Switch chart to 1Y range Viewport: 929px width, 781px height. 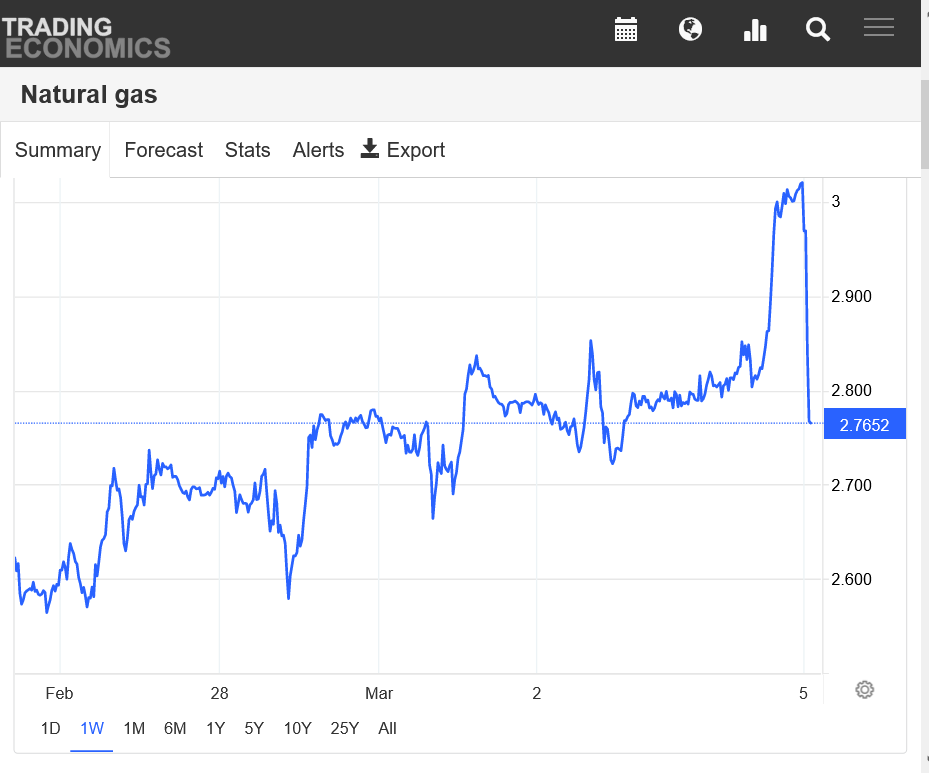tap(215, 728)
